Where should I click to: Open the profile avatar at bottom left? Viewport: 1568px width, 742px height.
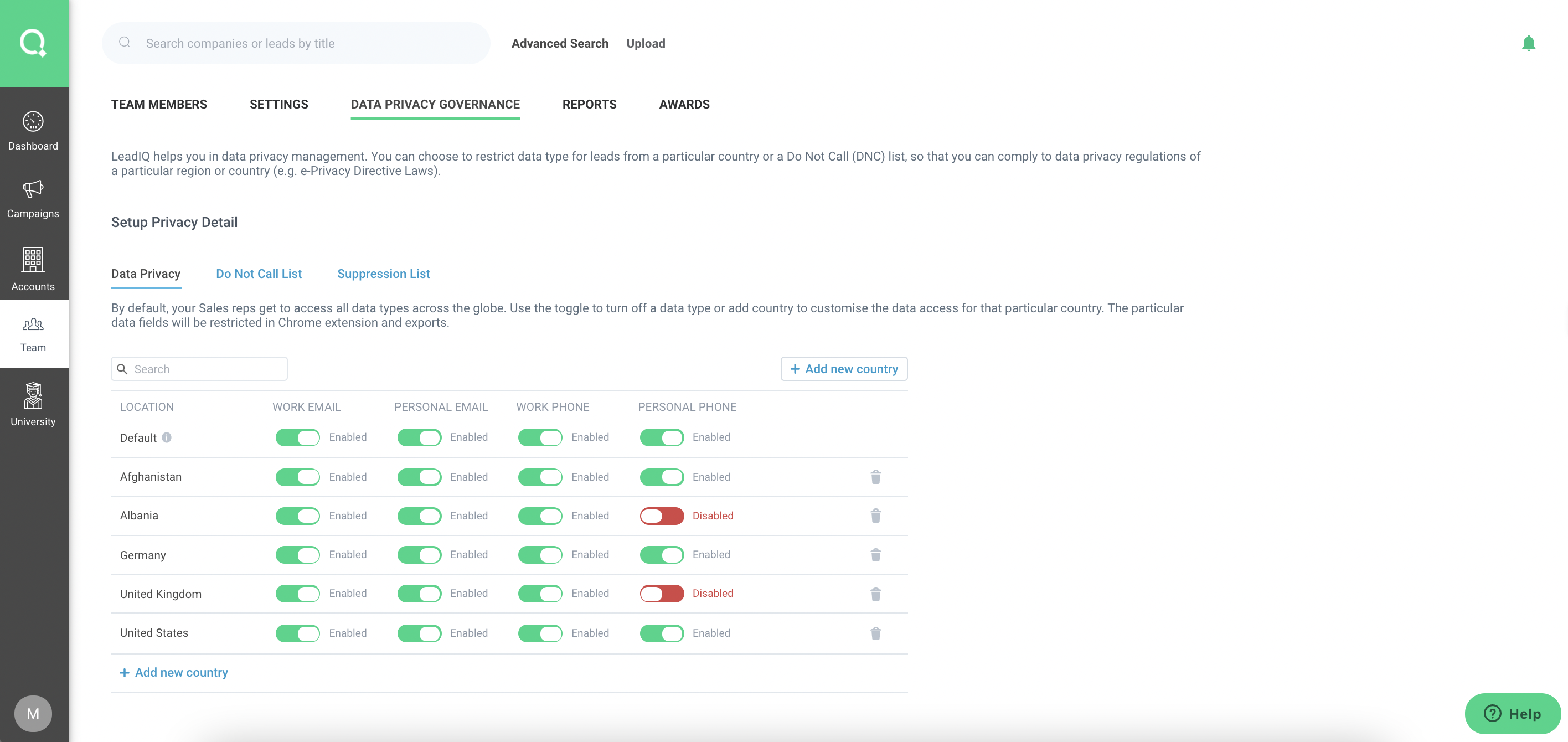[x=33, y=713]
